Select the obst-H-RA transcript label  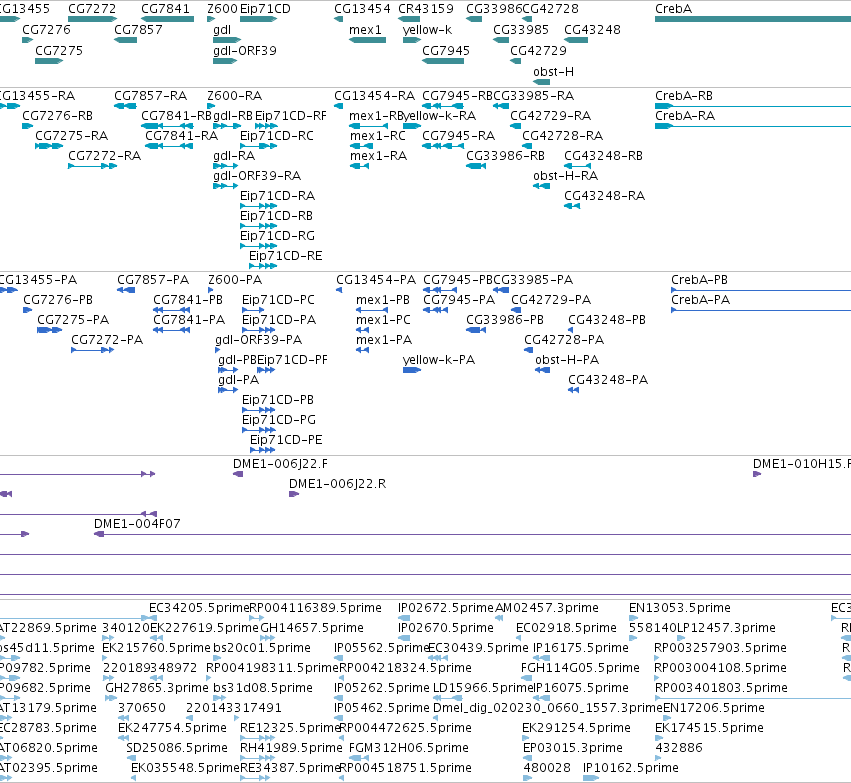click(566, 176)
